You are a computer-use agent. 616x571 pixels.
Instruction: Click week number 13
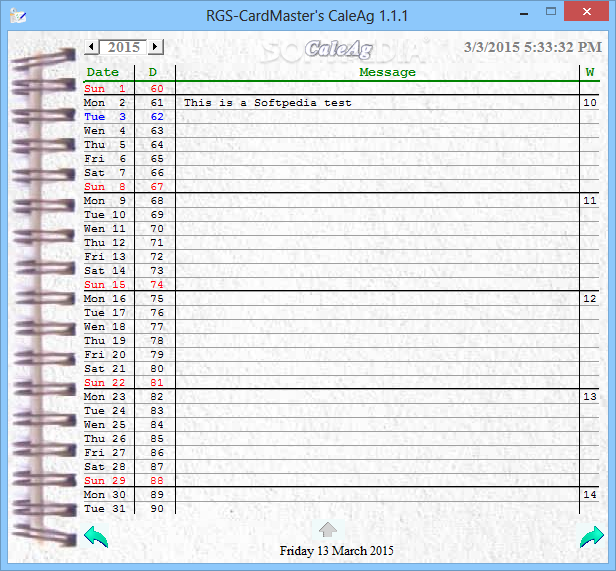(x=590, y=397)
